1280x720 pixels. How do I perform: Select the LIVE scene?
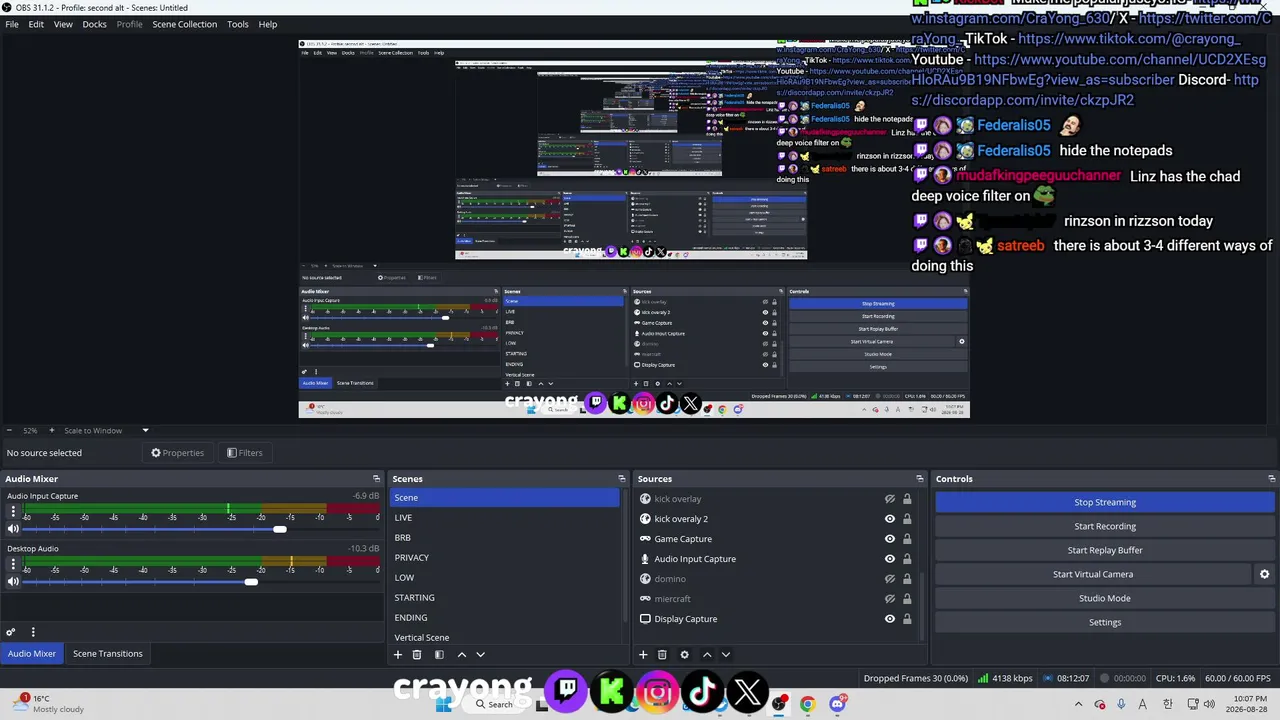pos(505,518)
